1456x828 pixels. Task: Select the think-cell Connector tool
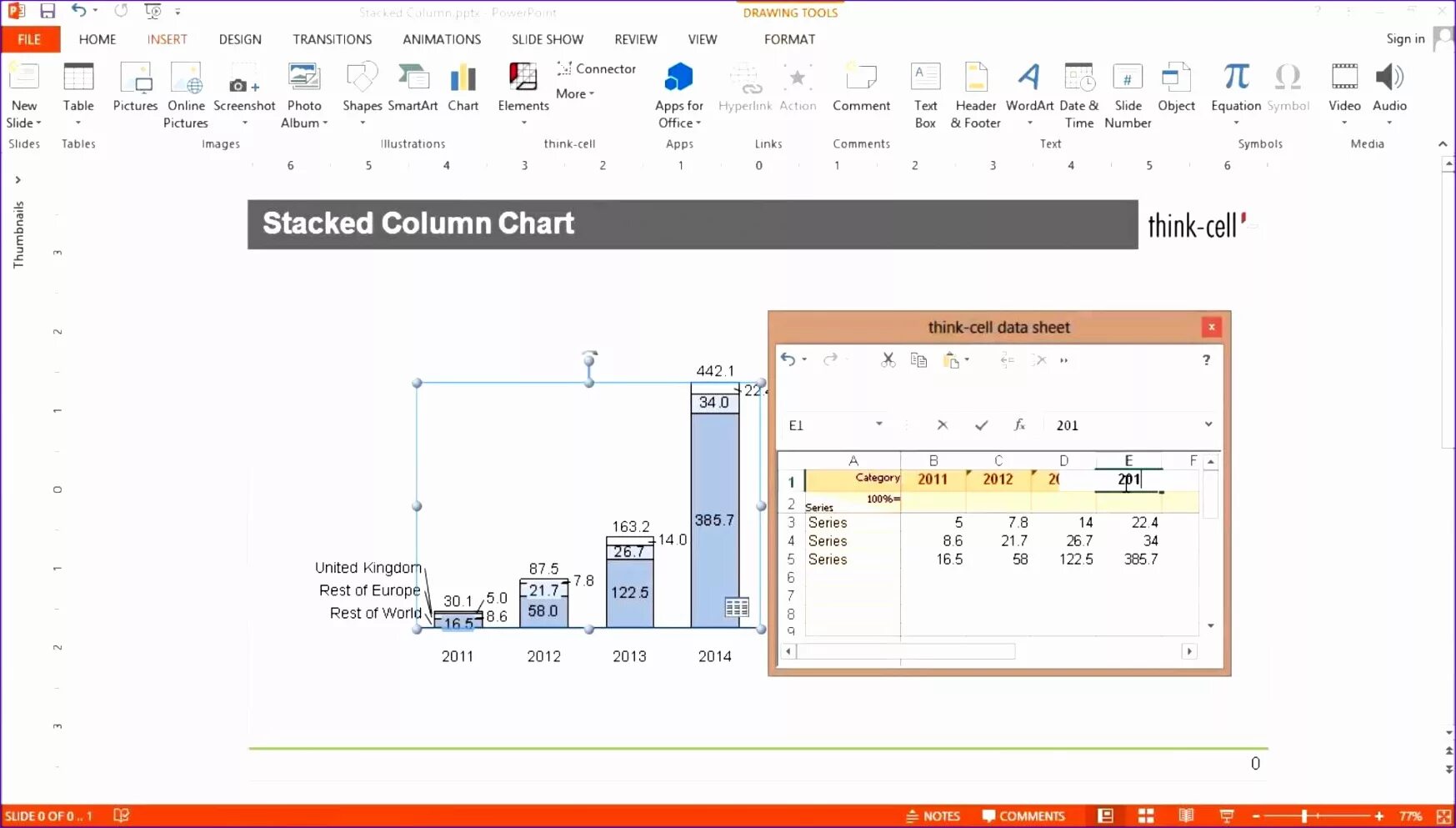pos(597,68)
